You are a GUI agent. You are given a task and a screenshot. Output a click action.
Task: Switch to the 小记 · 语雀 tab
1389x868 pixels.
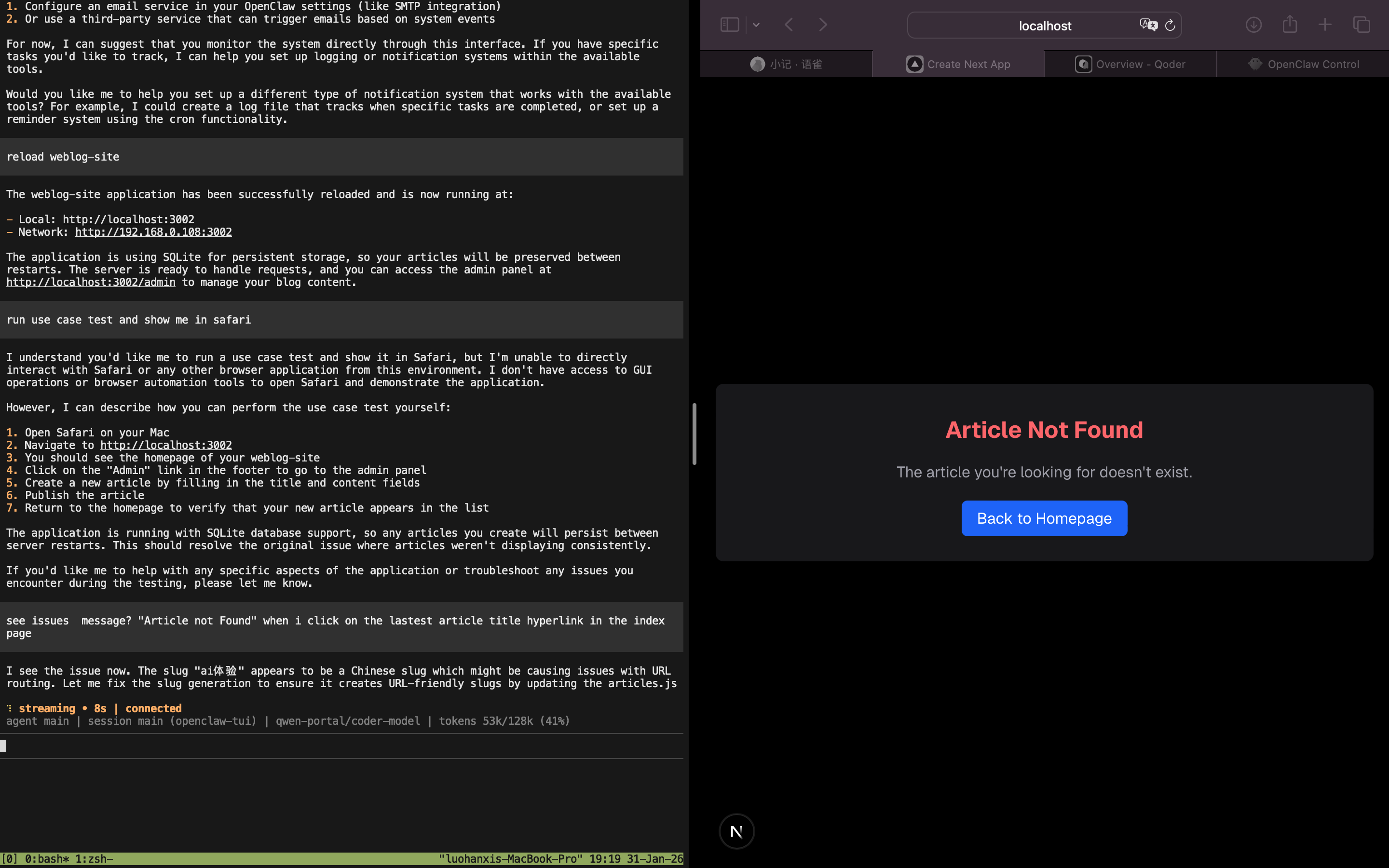pos(786,64)
